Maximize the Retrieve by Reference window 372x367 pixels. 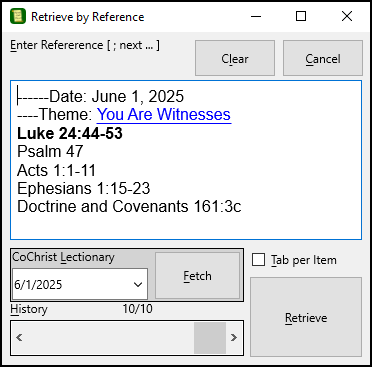pyautogui.click(x=301, y=16)
